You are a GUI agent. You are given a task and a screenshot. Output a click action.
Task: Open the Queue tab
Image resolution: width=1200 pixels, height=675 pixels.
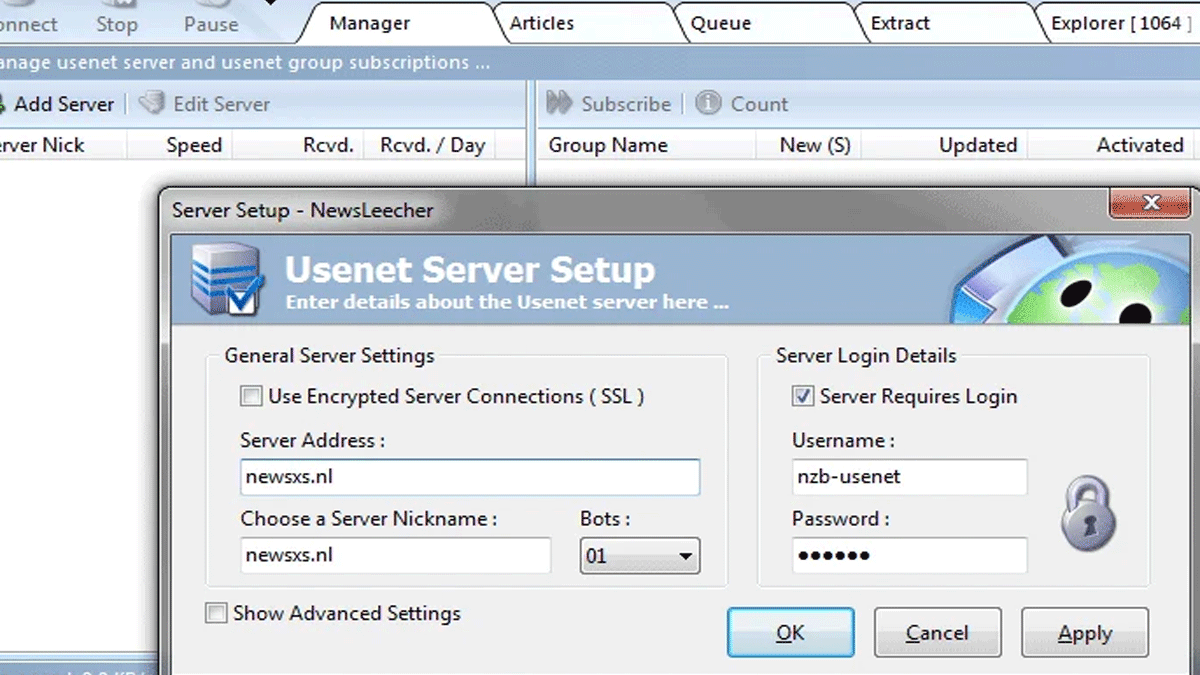pyautogui.click(x=720, y=23)
